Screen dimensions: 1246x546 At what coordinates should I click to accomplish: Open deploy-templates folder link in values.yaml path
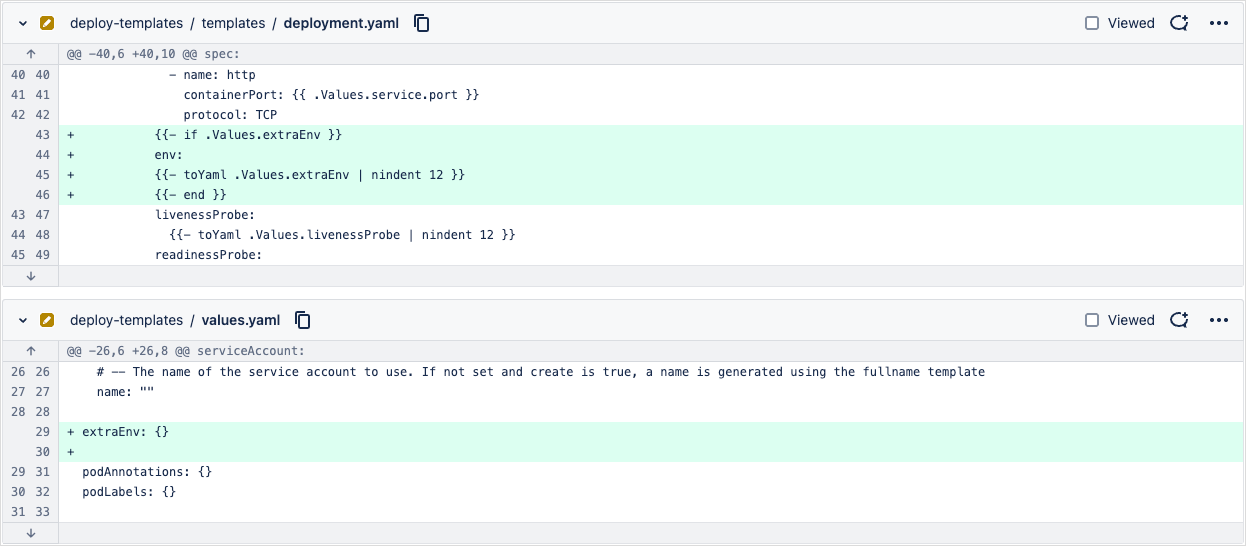[126, 320]
